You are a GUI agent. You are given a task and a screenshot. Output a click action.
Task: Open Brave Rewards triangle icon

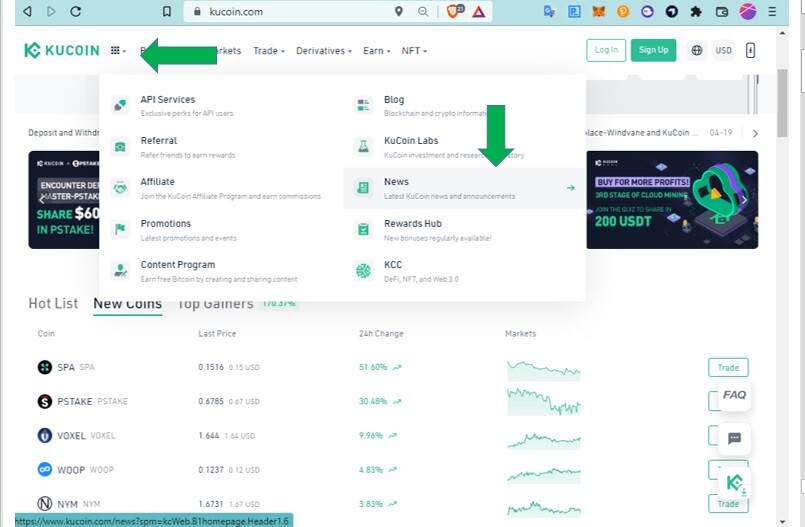point(478,11)
